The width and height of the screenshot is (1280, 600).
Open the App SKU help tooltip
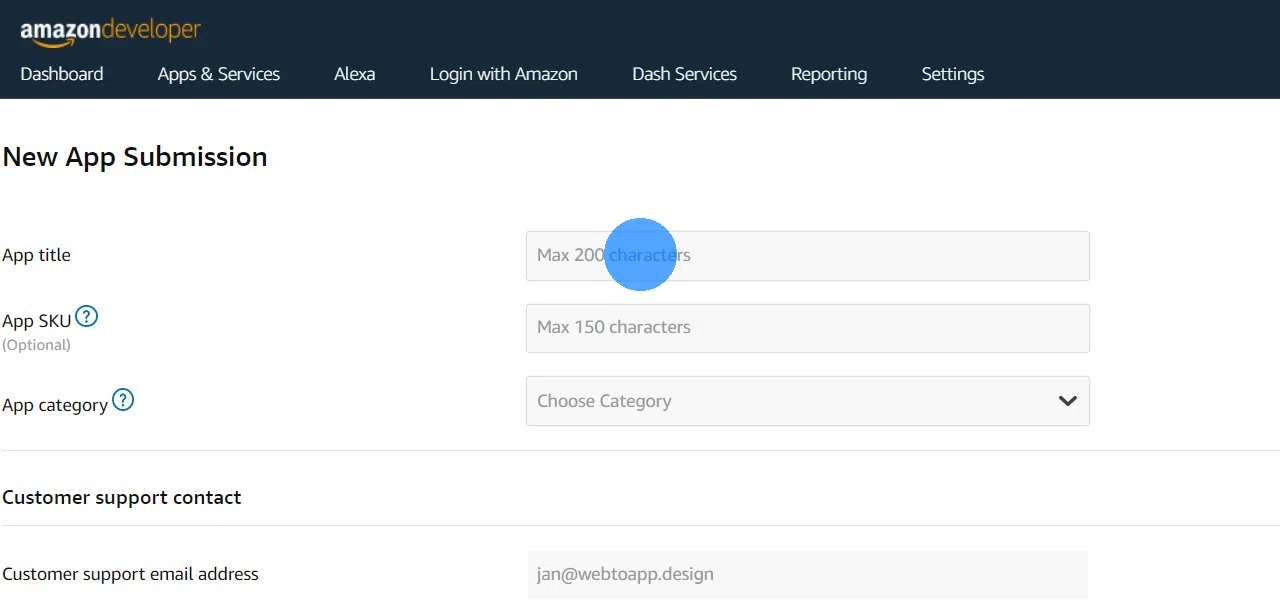86,315
